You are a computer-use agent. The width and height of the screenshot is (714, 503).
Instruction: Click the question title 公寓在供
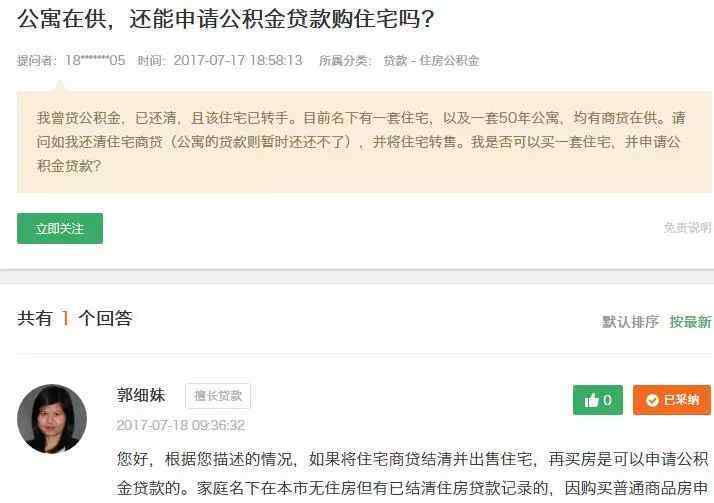click(225, 19)
